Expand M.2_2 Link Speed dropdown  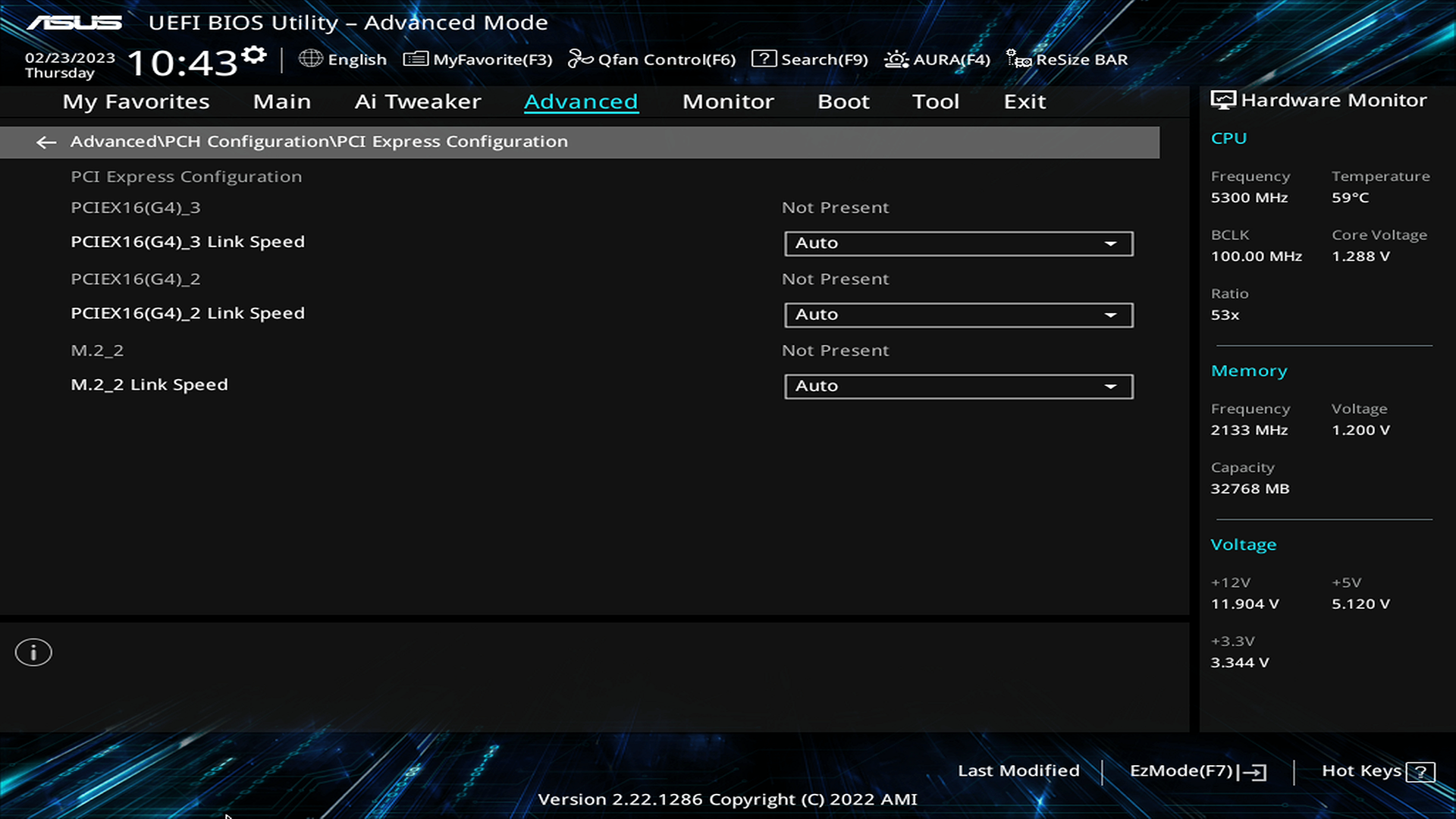(x=959, y=386)
